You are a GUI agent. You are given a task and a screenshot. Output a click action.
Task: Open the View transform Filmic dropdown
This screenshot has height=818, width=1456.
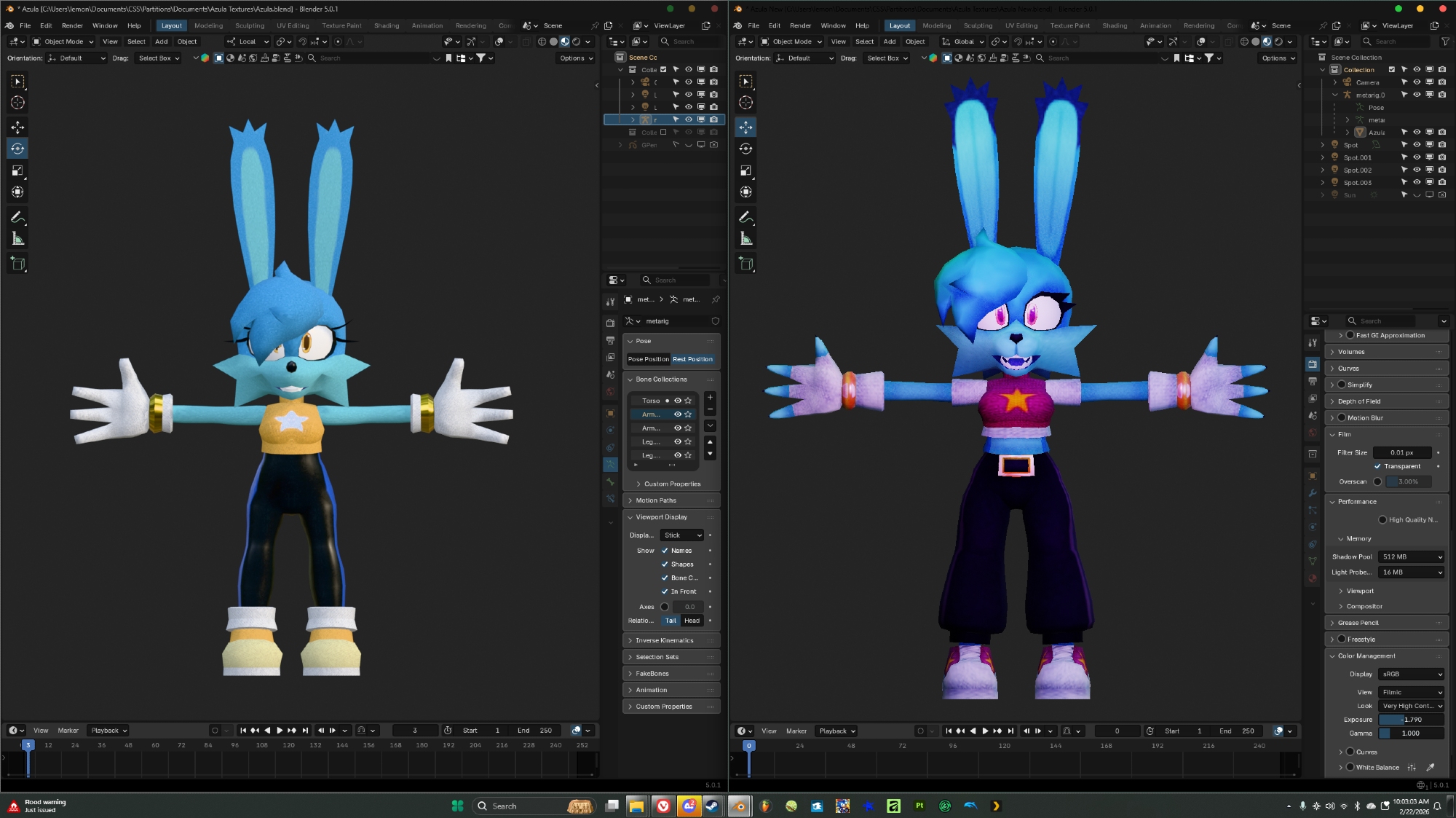pos(1411,692)
